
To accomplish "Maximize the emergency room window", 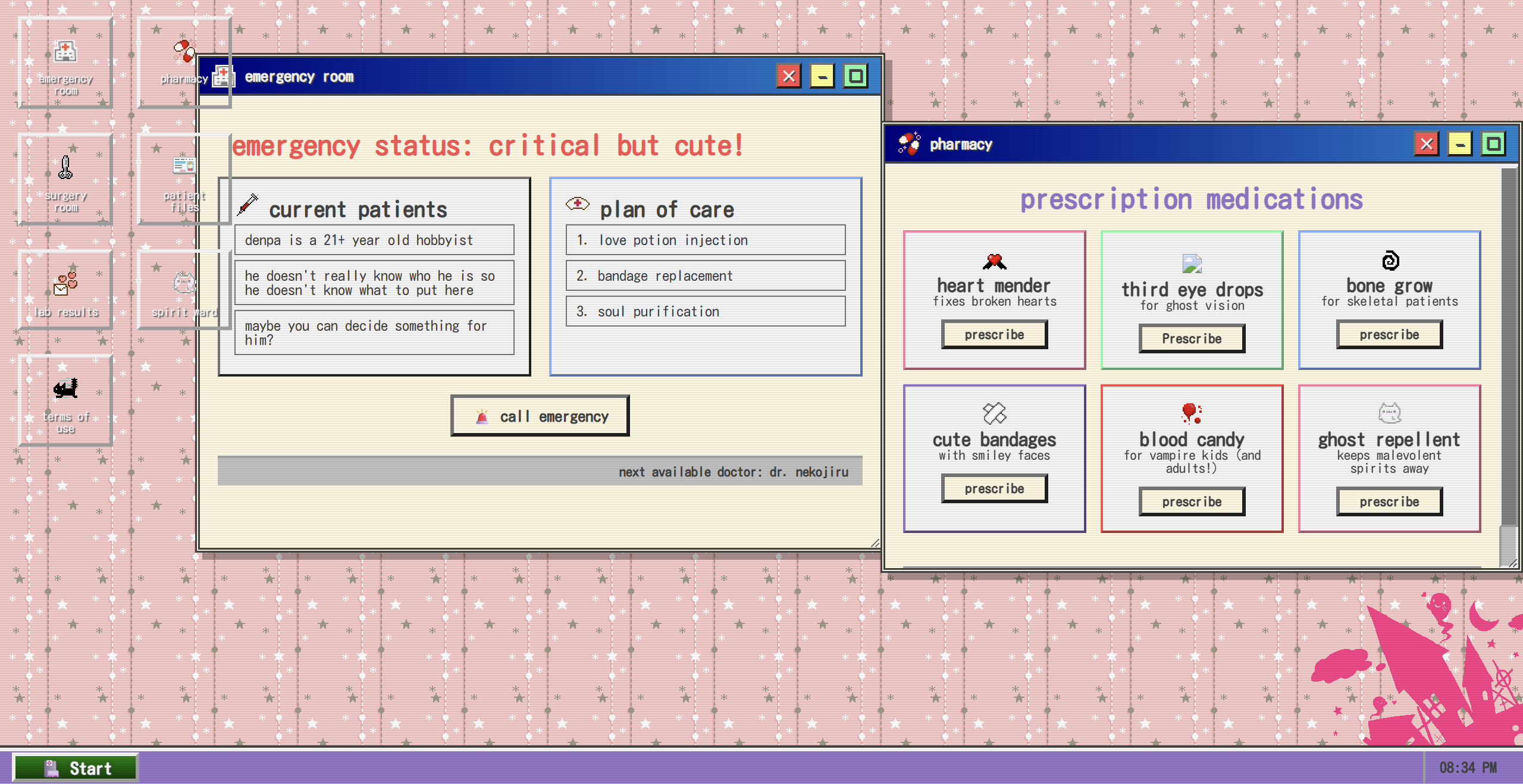I will 855,76.
